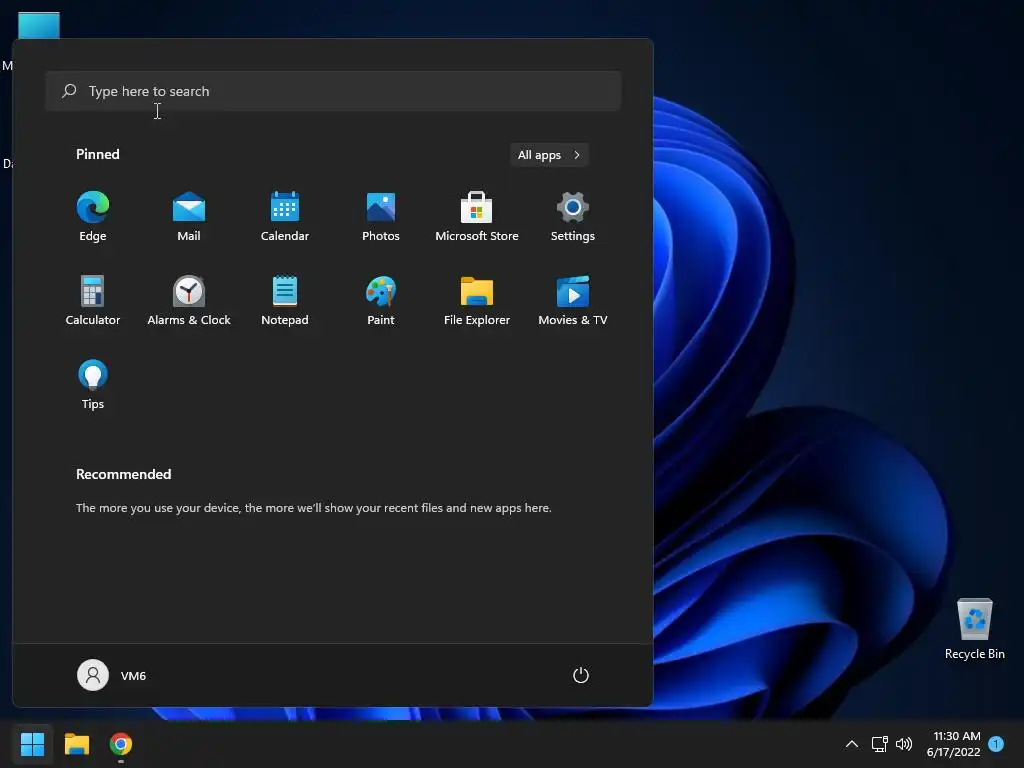Viewport: 1024px width, 768px height.
Task: Expand the hidden system tray icons
Action: click(x=852, y=744)
